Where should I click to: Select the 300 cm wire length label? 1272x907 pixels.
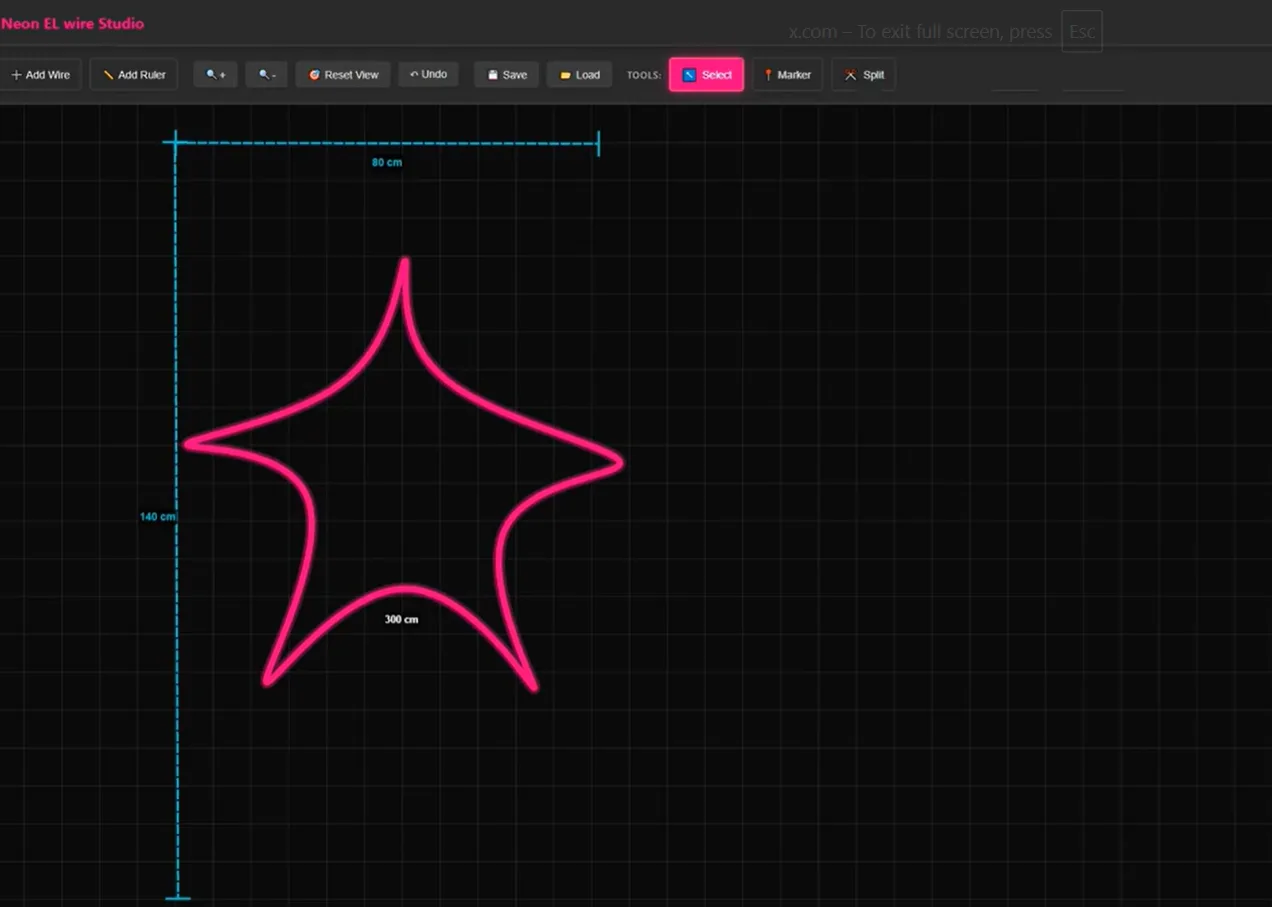click(x=401, y=619)
